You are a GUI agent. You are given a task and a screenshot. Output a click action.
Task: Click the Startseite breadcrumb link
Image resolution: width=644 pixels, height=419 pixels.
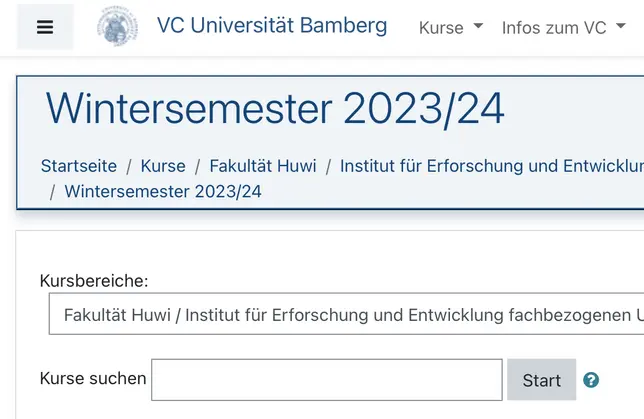(x=79, y=166)
